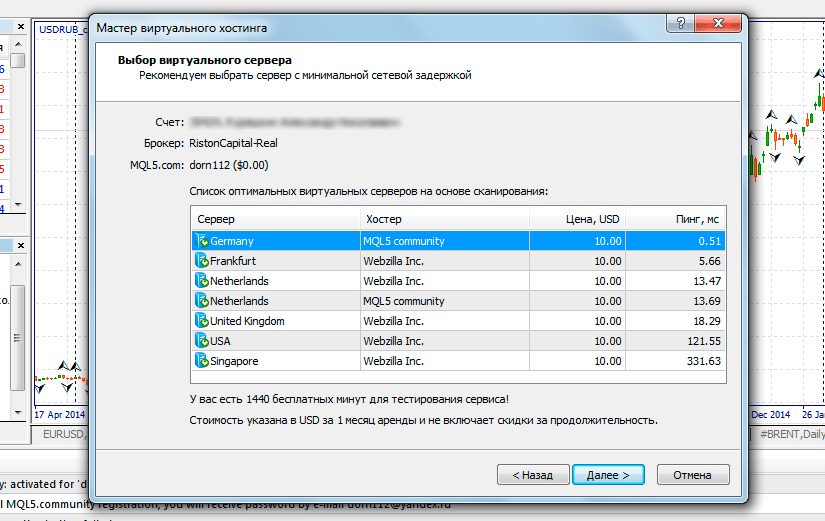Click the help question mark button in title bar

[x=680, y=23]
